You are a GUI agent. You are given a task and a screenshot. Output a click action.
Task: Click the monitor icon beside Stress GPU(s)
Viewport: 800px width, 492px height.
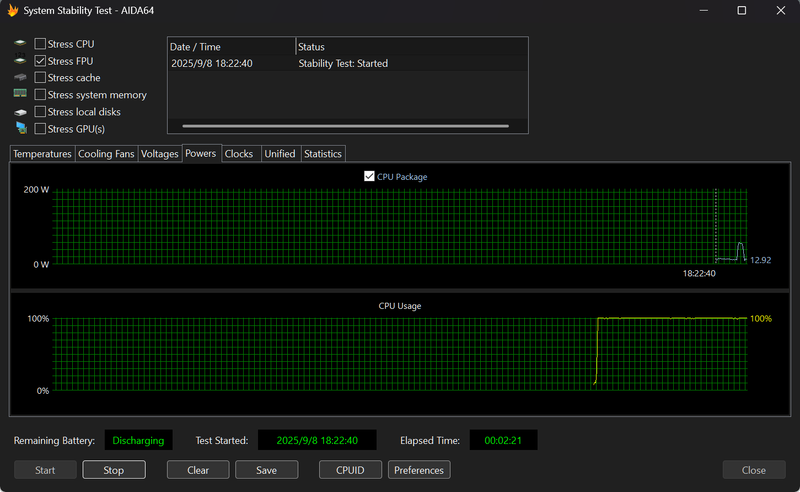[20, 129]
